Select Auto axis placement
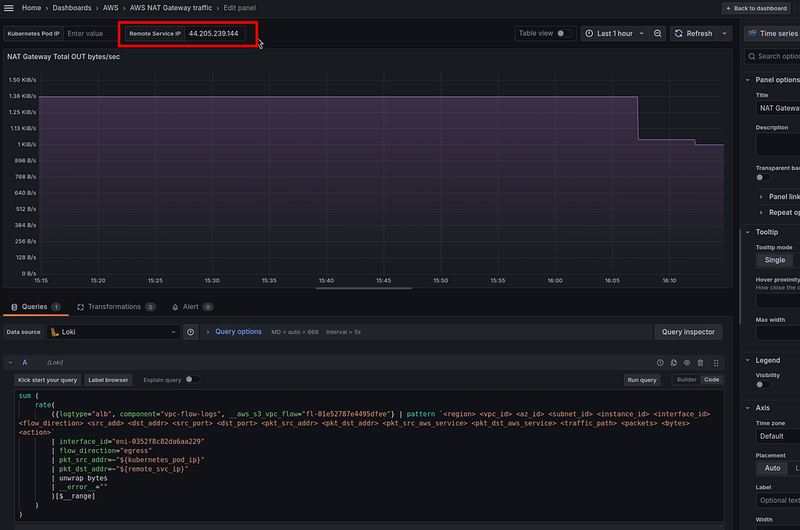800x530 pixels. [772, 468]
